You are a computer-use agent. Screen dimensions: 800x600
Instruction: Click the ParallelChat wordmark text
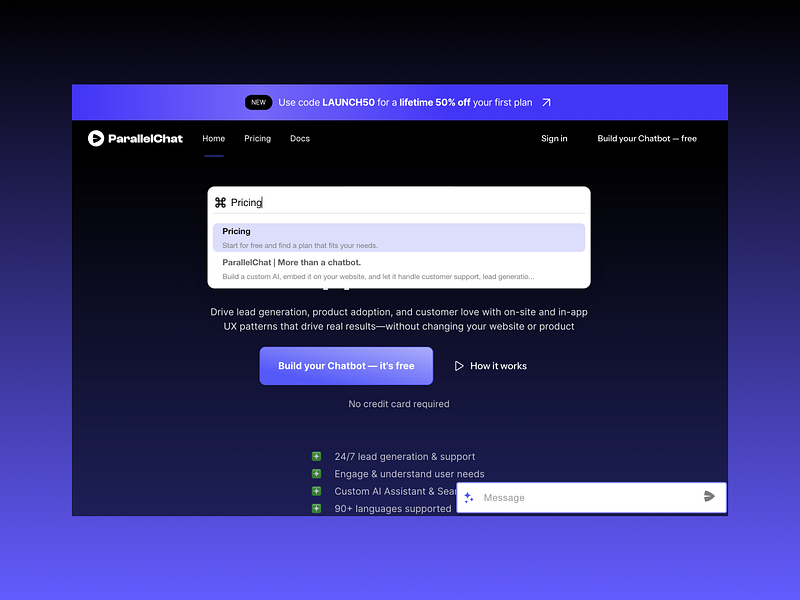145,139
